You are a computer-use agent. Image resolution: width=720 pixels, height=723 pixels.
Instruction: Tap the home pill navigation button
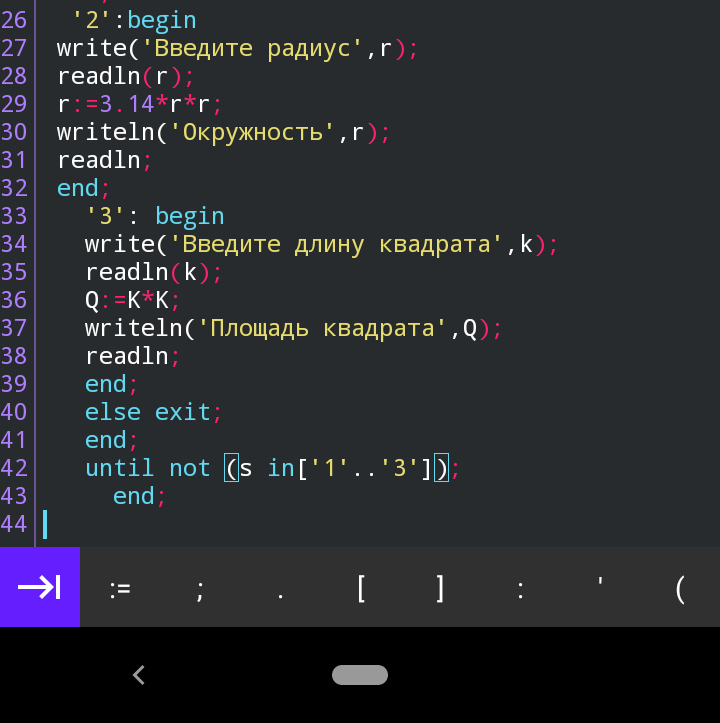(360, 676)
